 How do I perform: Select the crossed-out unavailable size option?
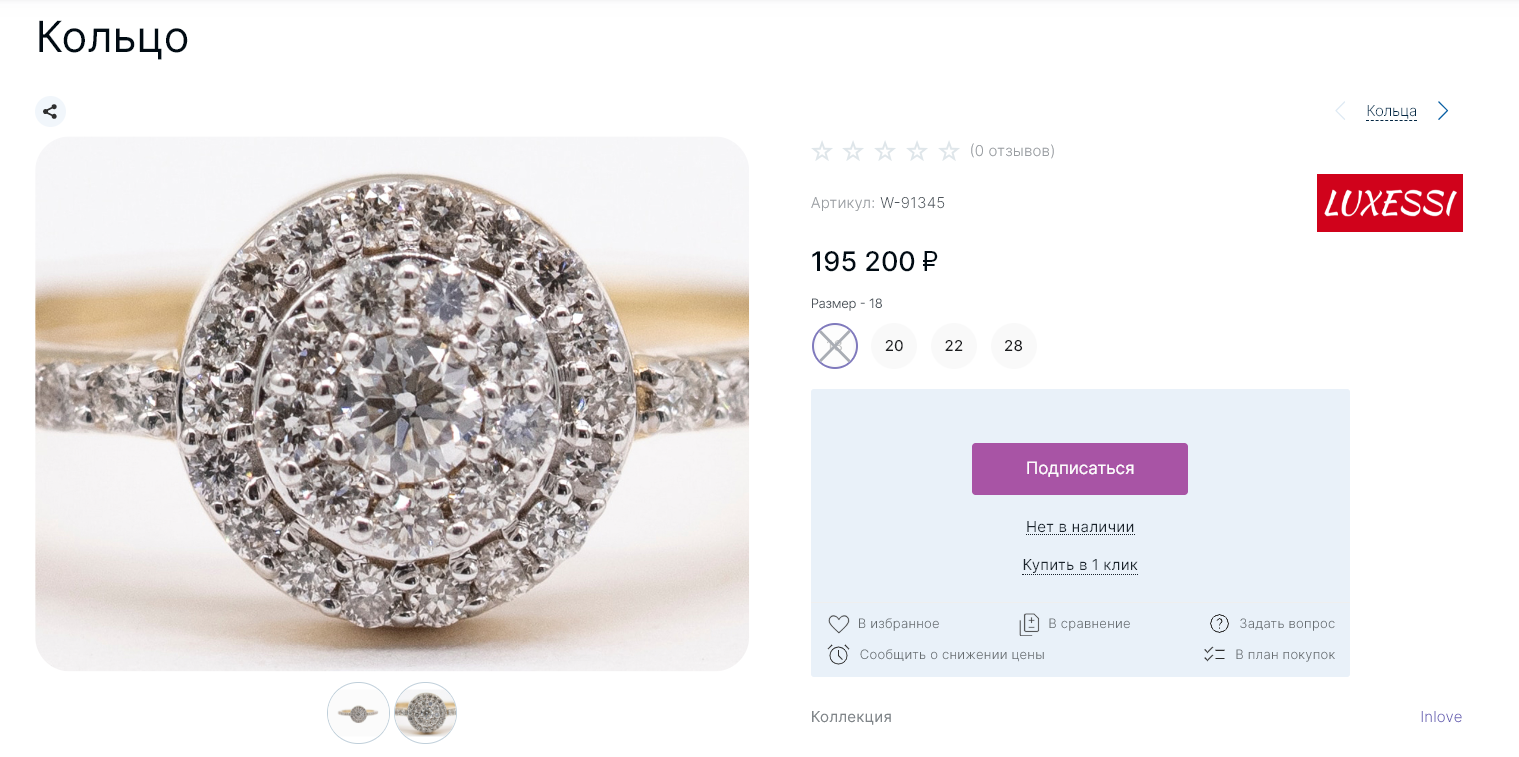point(834,346)
